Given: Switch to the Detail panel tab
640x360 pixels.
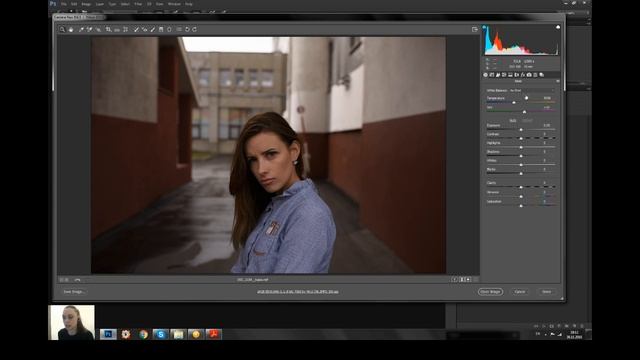Looking at the screenshot, I should coord(498,75).
